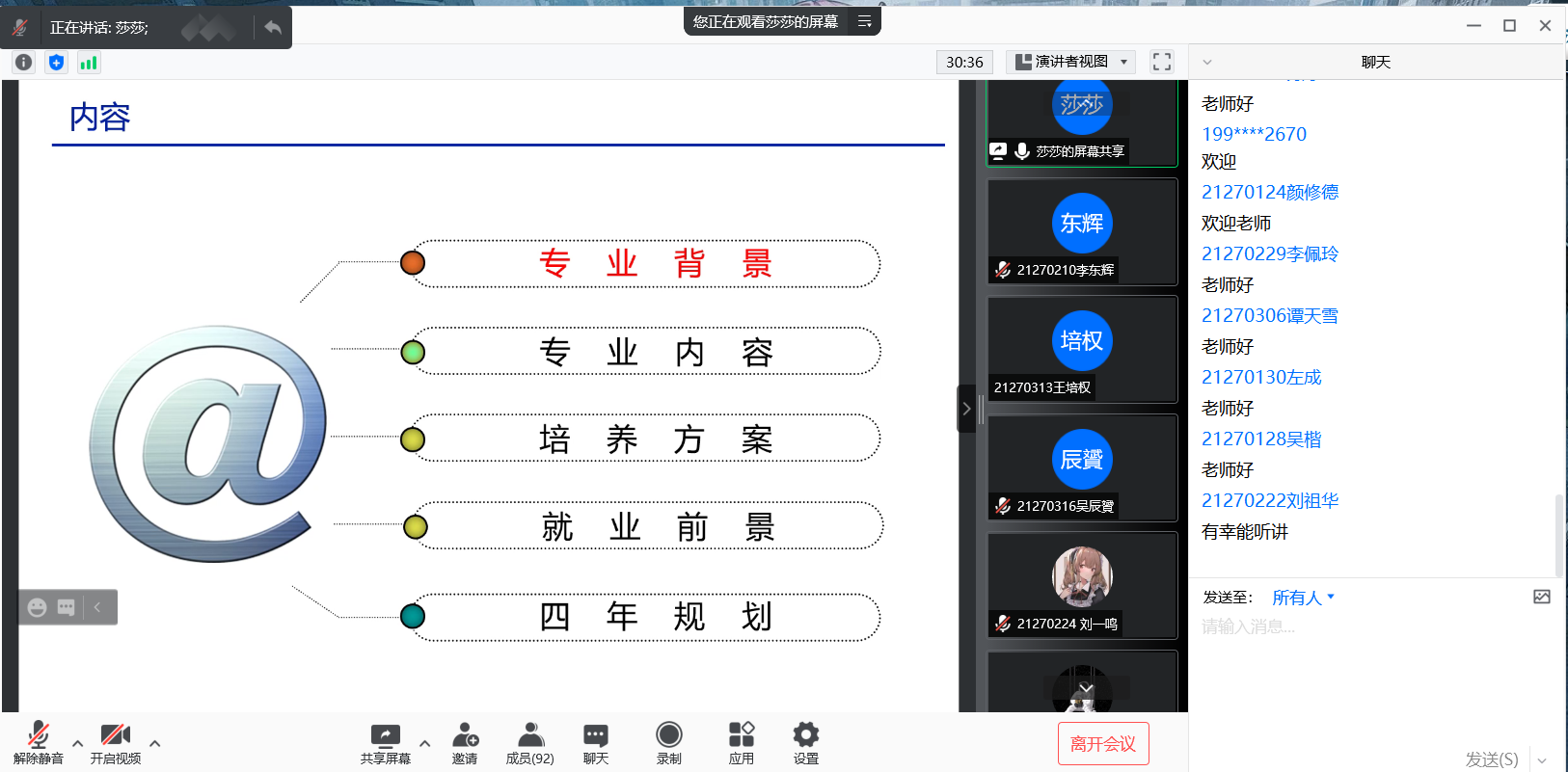
Task: Click the meeting info icon
Action: [24, 63]
